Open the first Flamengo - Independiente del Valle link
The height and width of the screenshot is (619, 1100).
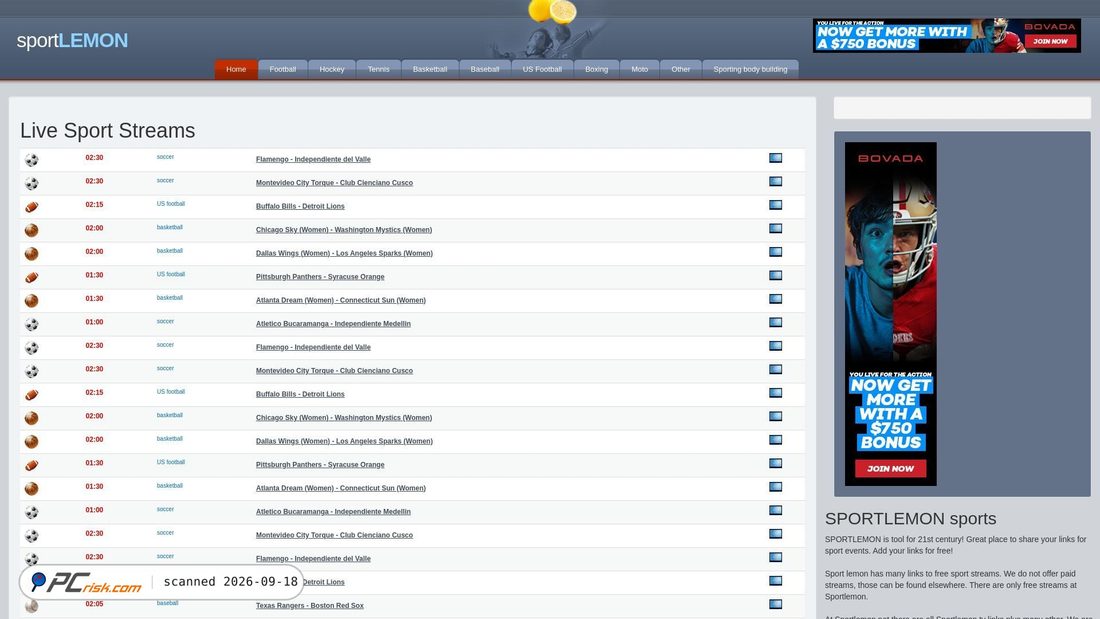[313, 159]
